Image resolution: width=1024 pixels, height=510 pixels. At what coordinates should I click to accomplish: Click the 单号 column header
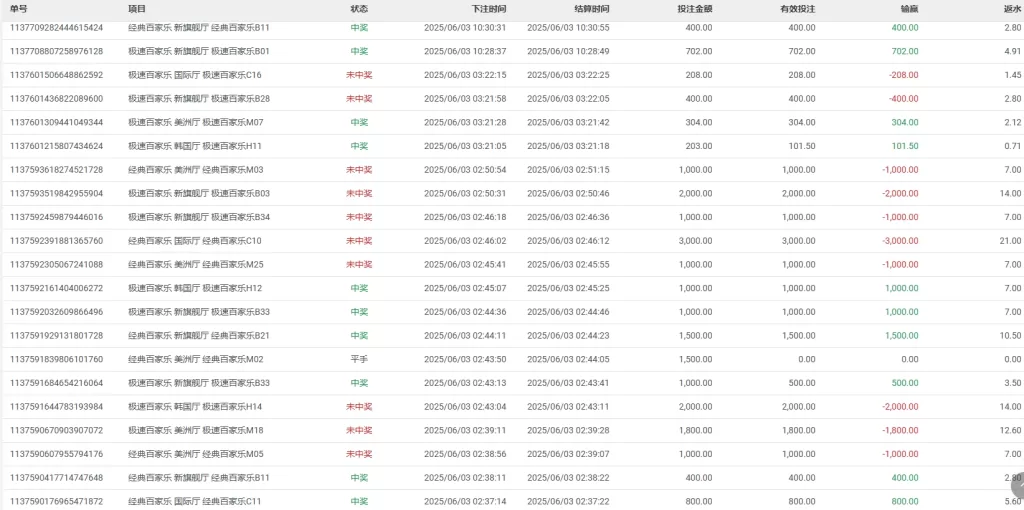(x=18, y=9)
